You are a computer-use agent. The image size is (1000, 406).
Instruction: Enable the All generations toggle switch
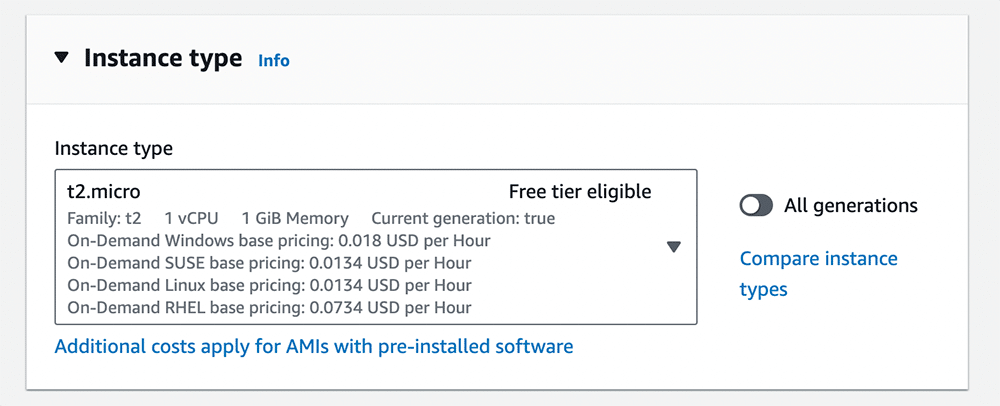(x=756, y=205)
